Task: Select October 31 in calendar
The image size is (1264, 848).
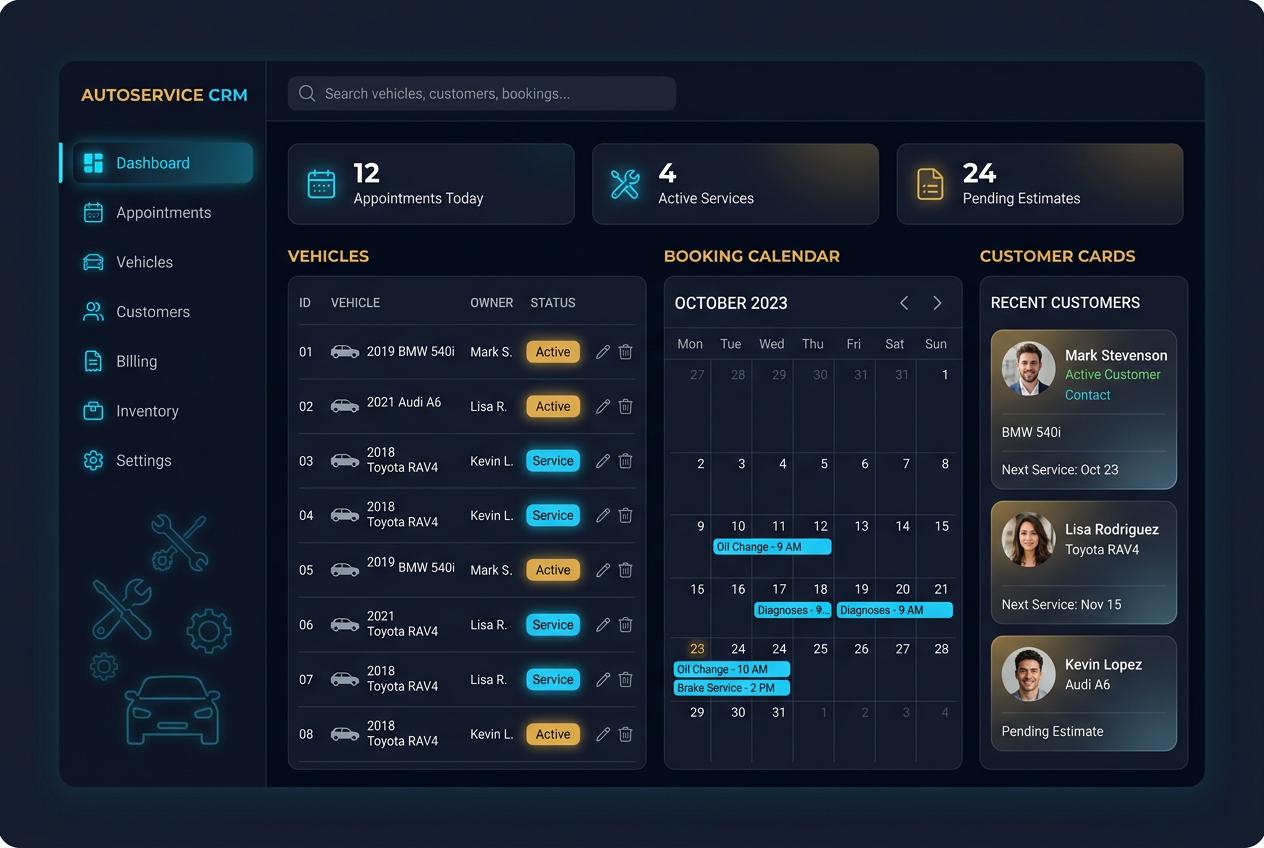Action: tap(779, 713)
